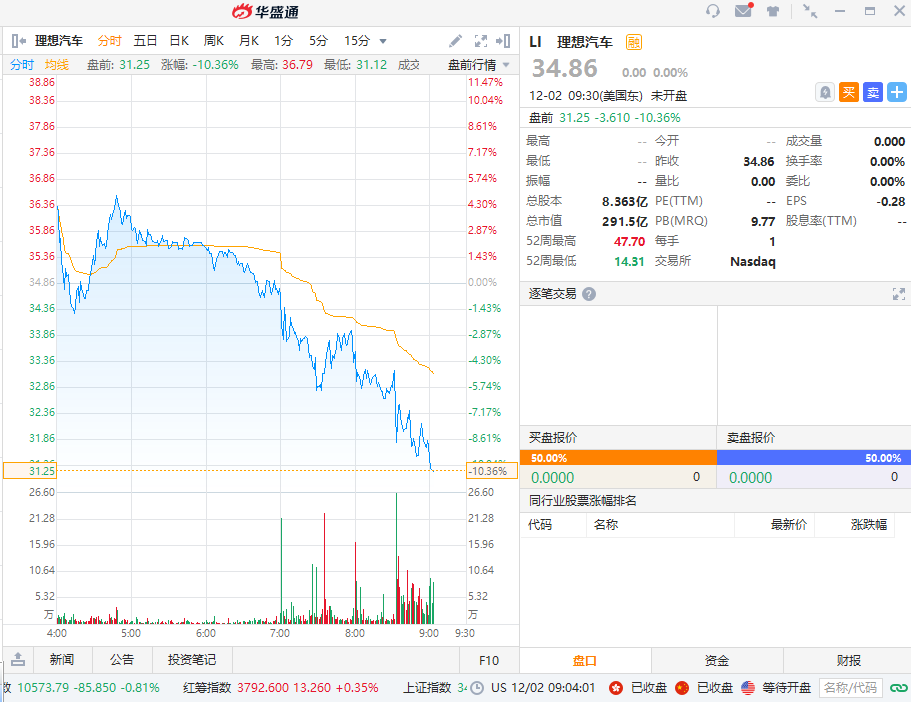Viewport: 911px width, 702px height.
Task: Open the messages envelope icon
Action: click(744, 10)
